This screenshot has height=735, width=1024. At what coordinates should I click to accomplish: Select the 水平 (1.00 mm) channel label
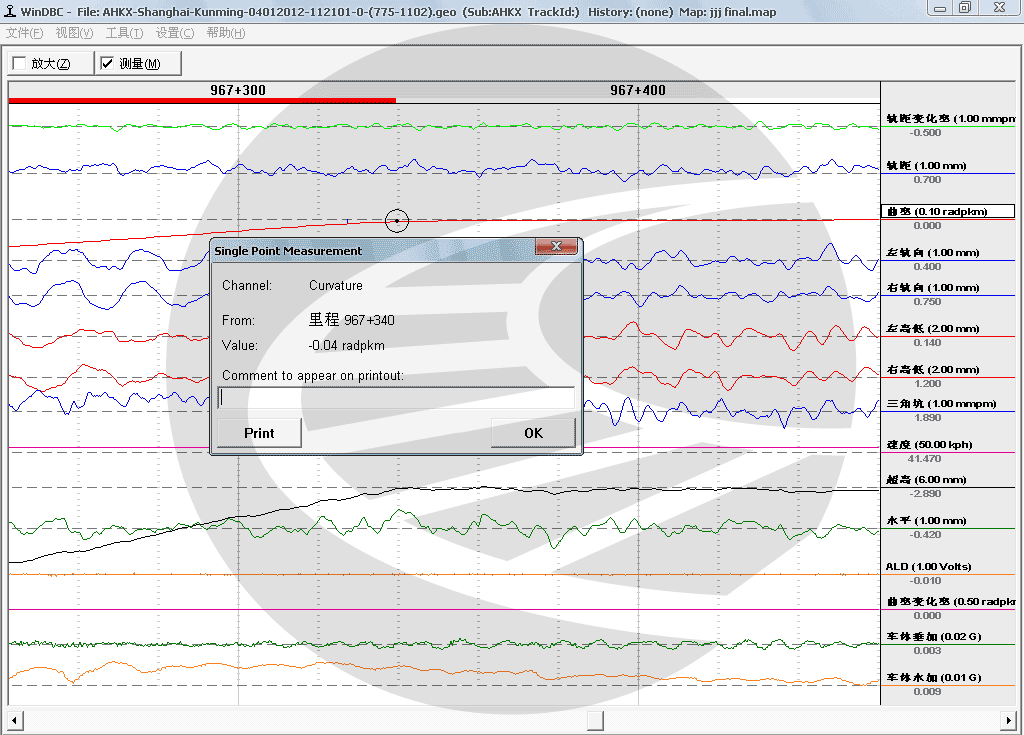pos(926,521)
